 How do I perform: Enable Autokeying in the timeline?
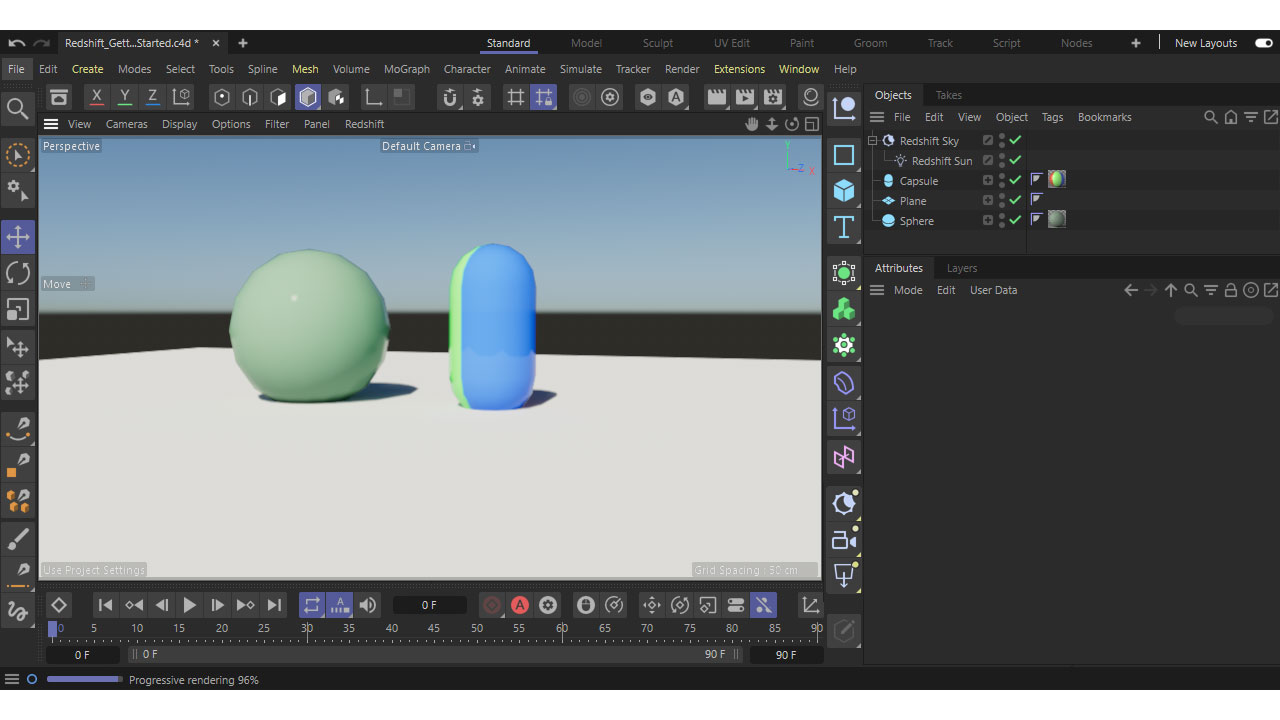click(x=518, y=605)
